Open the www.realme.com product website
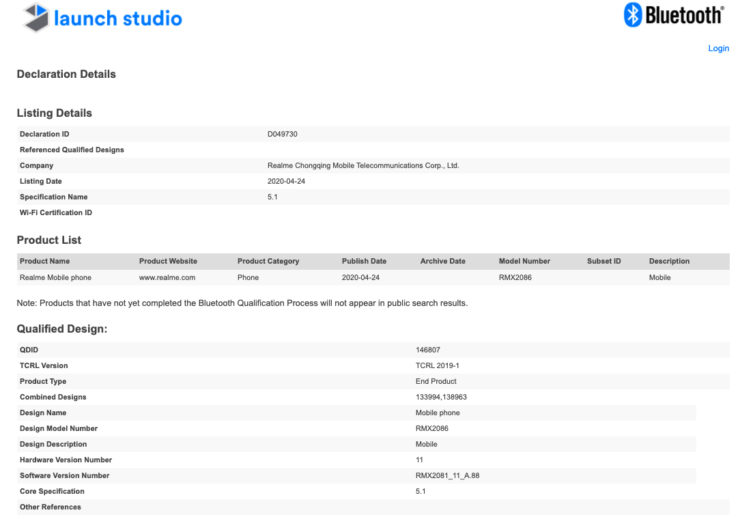 pos(167,278)
